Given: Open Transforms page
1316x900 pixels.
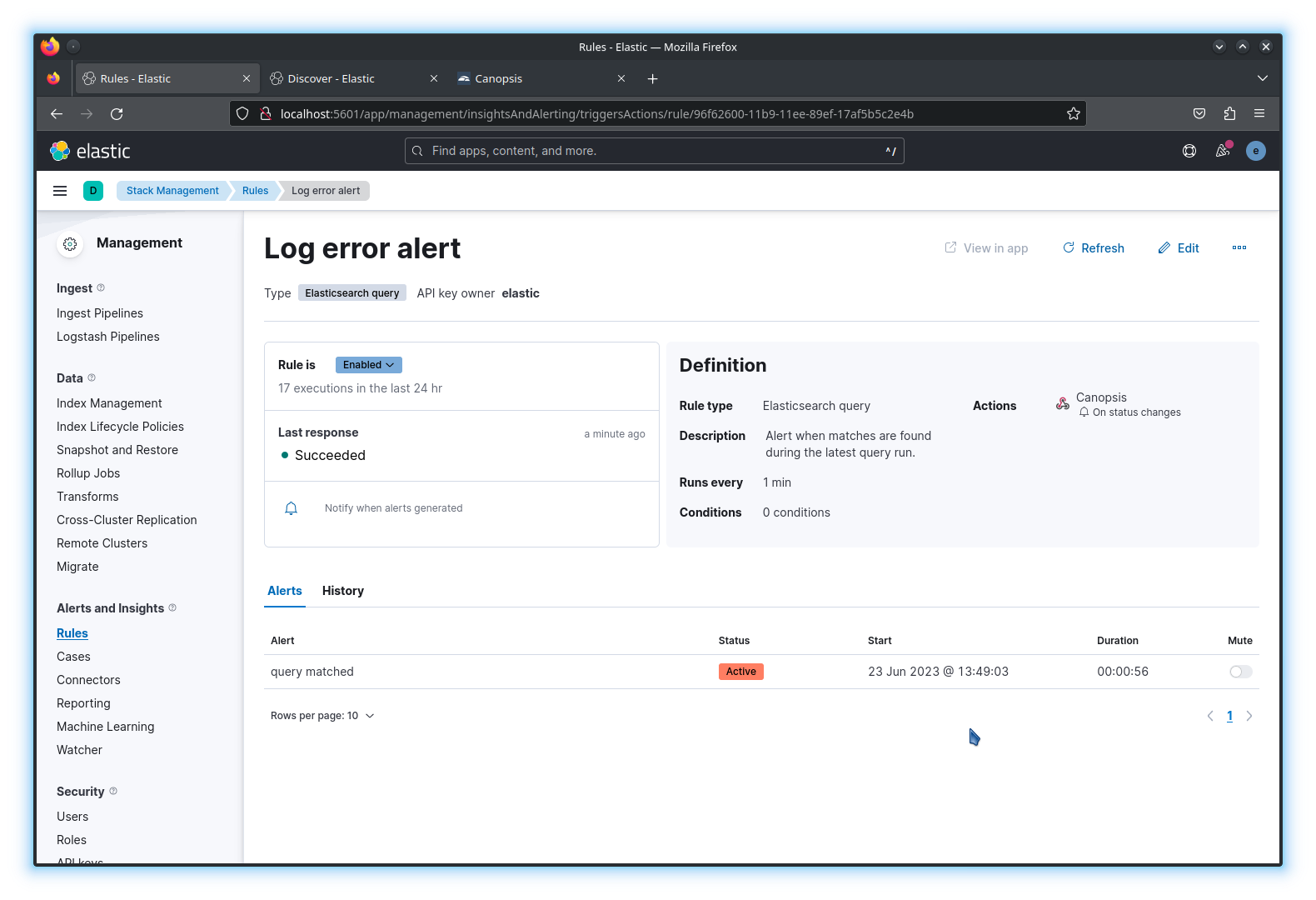Looking at the screenshot, I should [87, 497].
